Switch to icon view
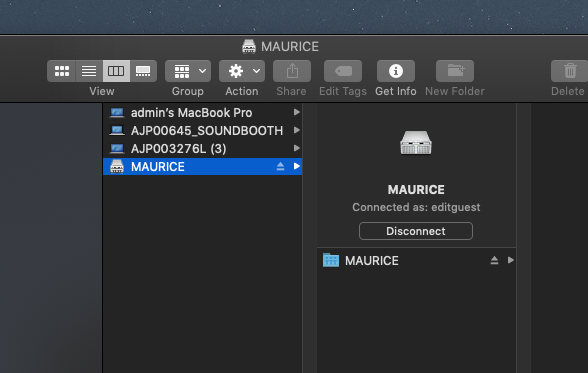Screen dimensions: 588x373 click(62, 71)
